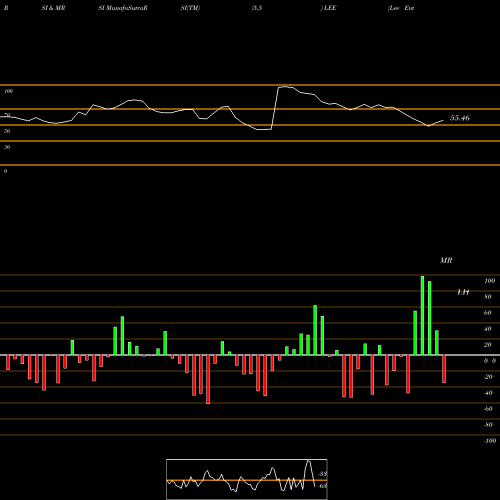Click the 'SI & MR' header text

[53, 8]
